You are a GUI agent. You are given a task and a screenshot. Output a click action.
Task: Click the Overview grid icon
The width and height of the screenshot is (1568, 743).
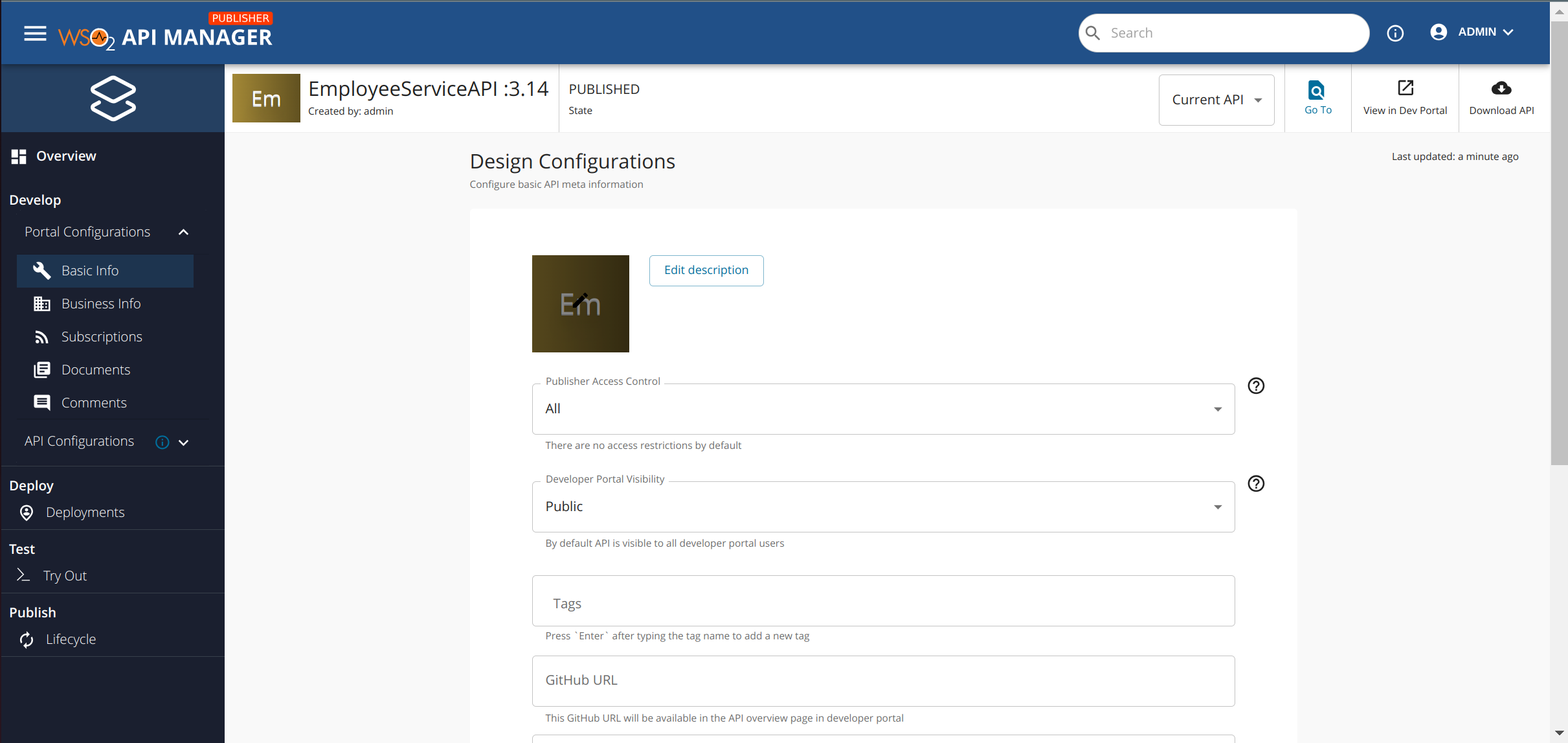click(19, 156)
